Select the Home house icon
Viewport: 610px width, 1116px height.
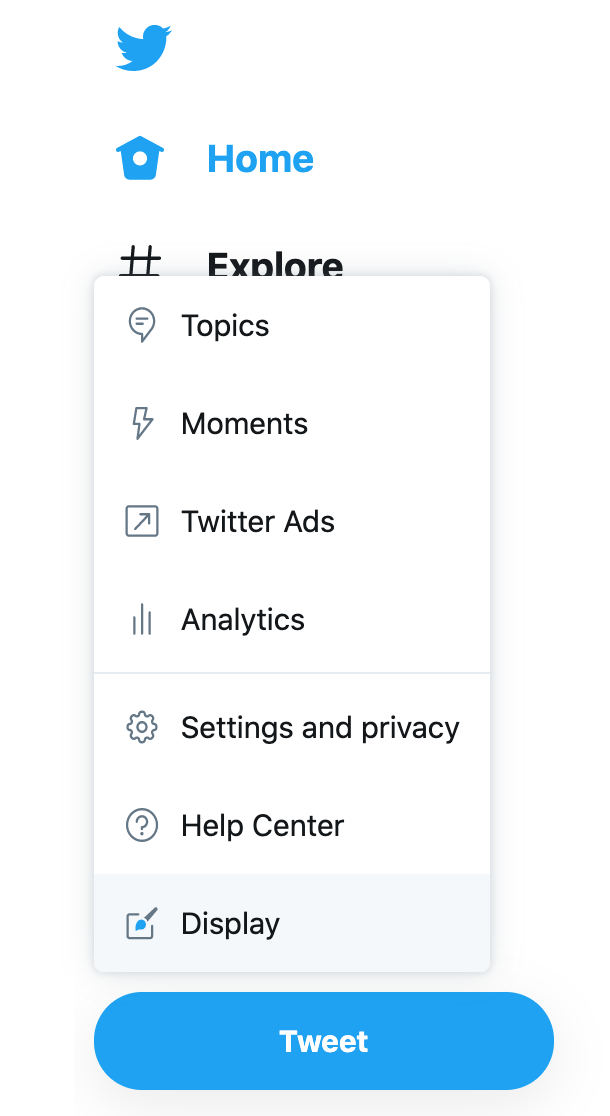click(x=140, y=157)
